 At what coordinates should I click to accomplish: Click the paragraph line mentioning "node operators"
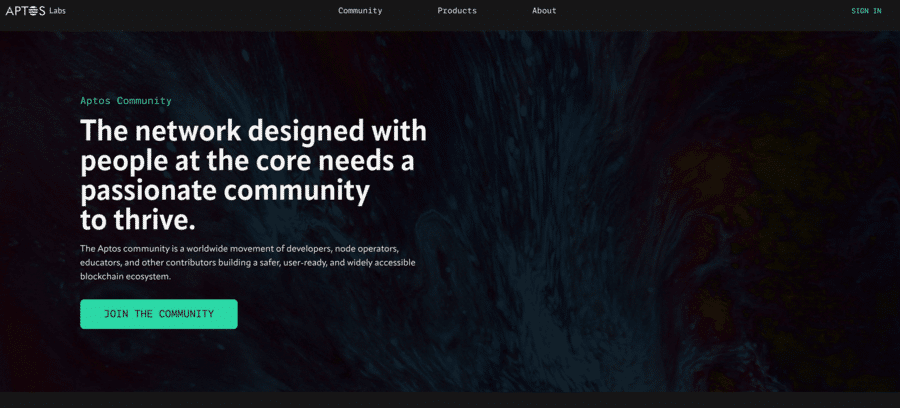(239, 248)
